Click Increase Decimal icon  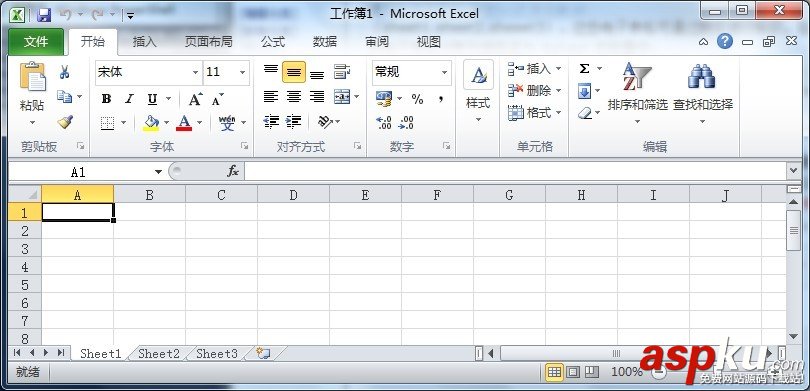point(384,122)
